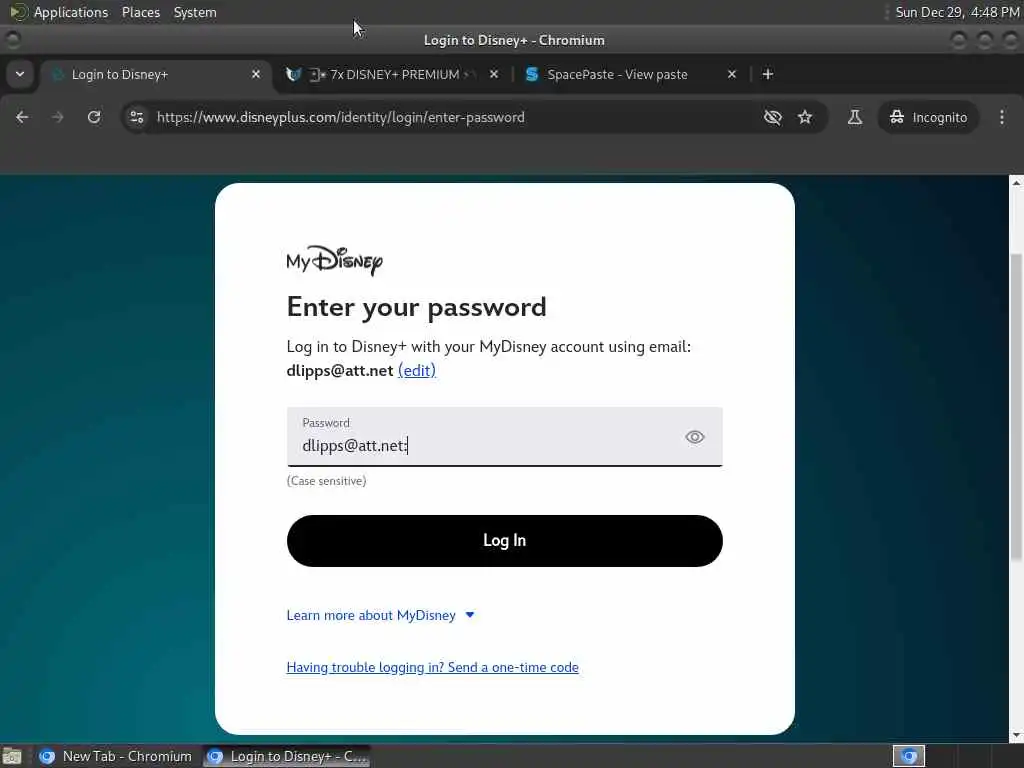Click the third-party cookies blocked eye icon
Image resolution: width=1024 pixels, height=768 pixels.
click(x=773, y=117)
